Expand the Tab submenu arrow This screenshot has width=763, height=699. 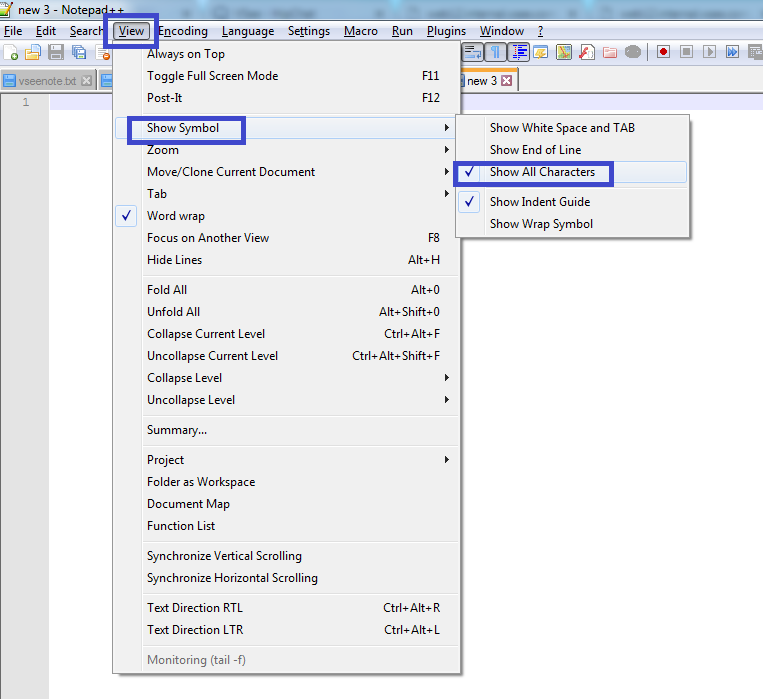click(446, 194)
